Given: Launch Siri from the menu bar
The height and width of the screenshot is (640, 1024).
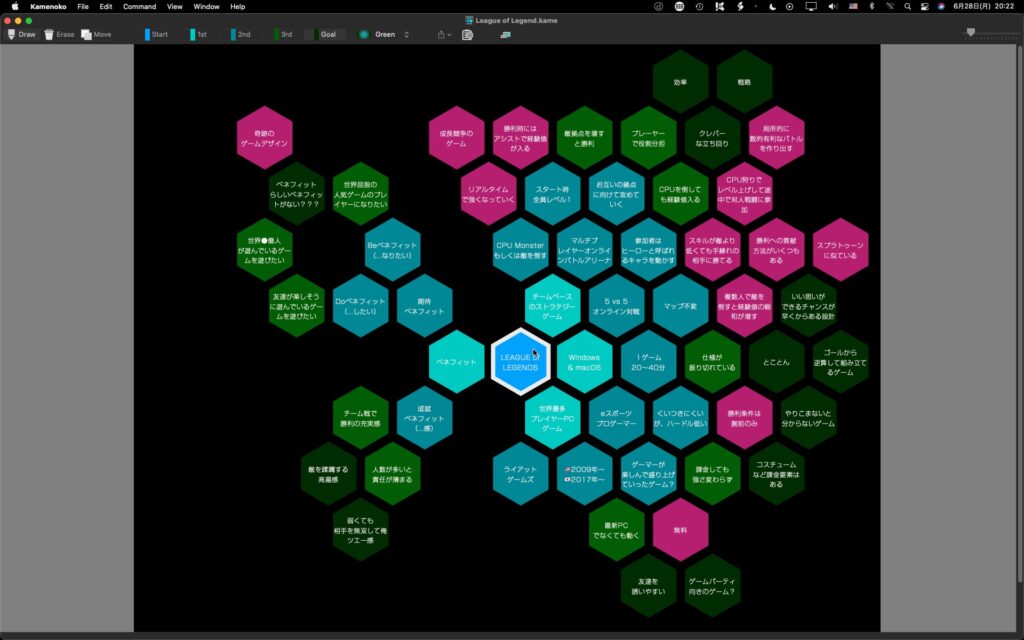Looking at the screenshot, I should [x=941, y=7].
